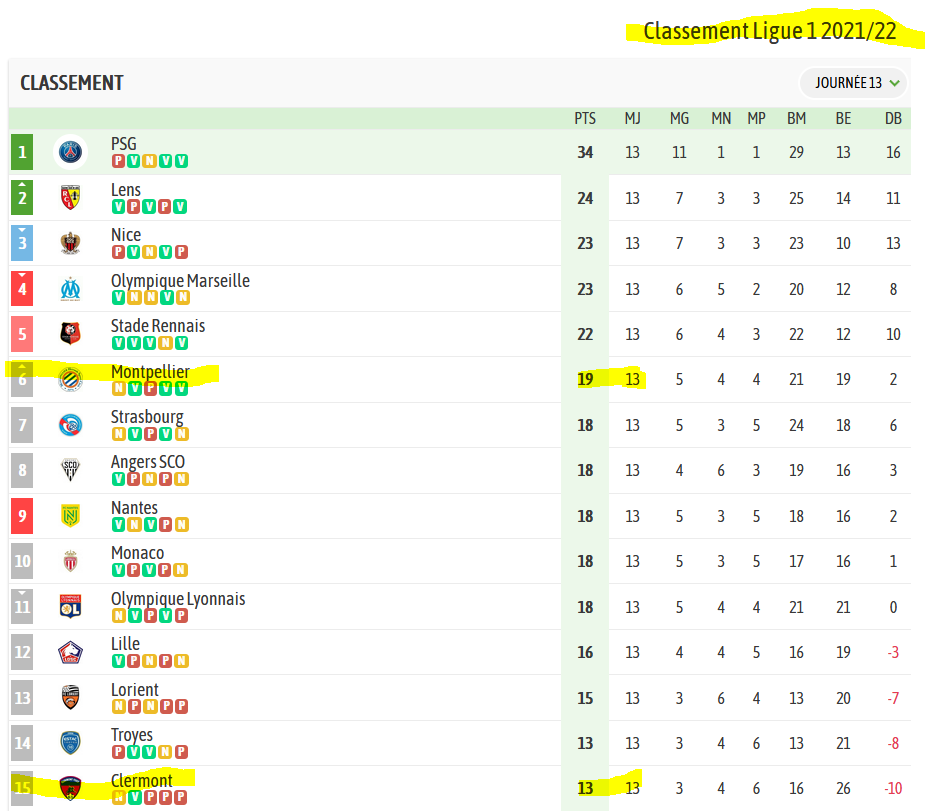Click the BM column header

tap(796, 119)
